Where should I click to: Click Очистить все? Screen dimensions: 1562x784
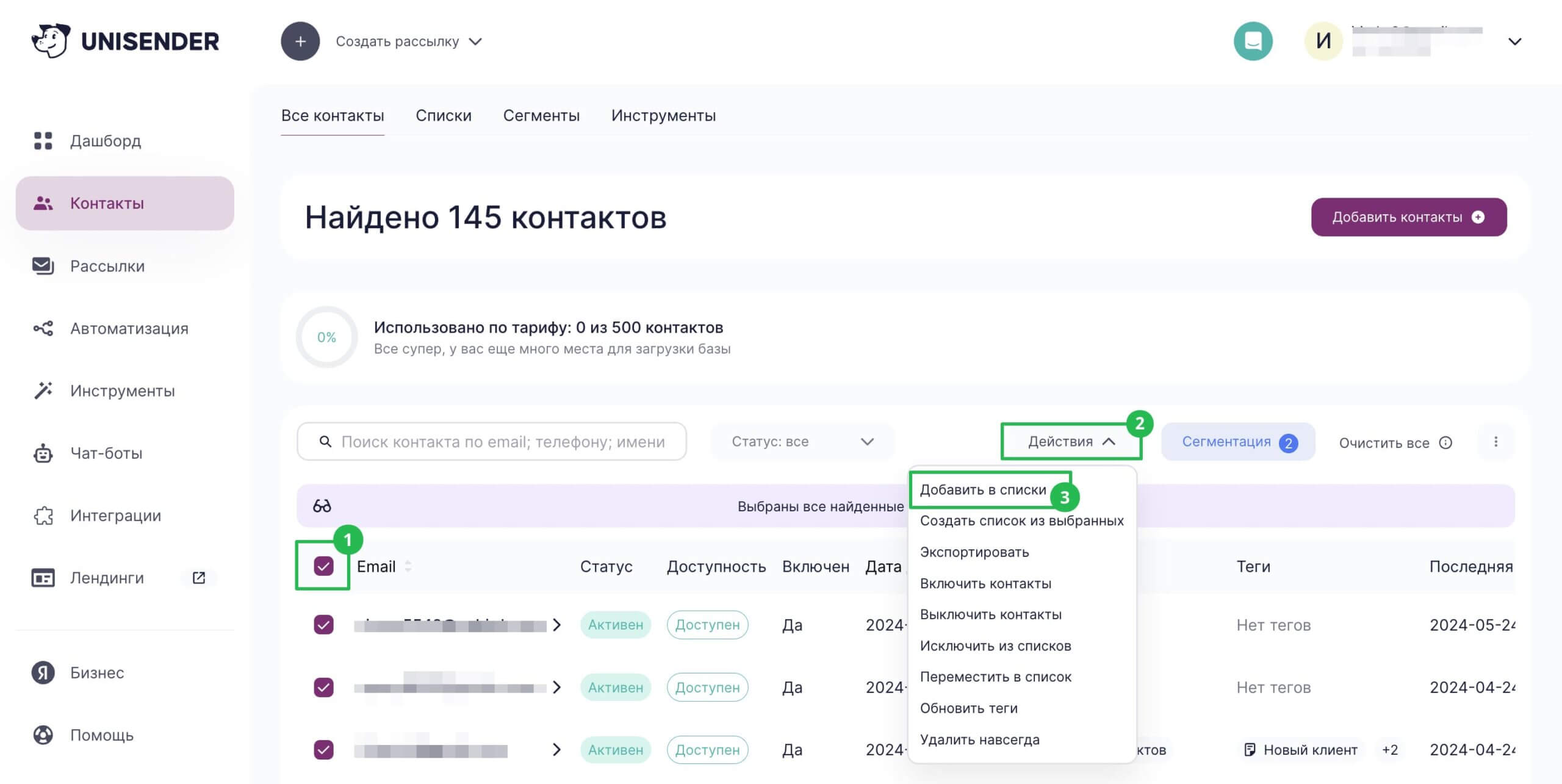click(x=1384, y=443)
